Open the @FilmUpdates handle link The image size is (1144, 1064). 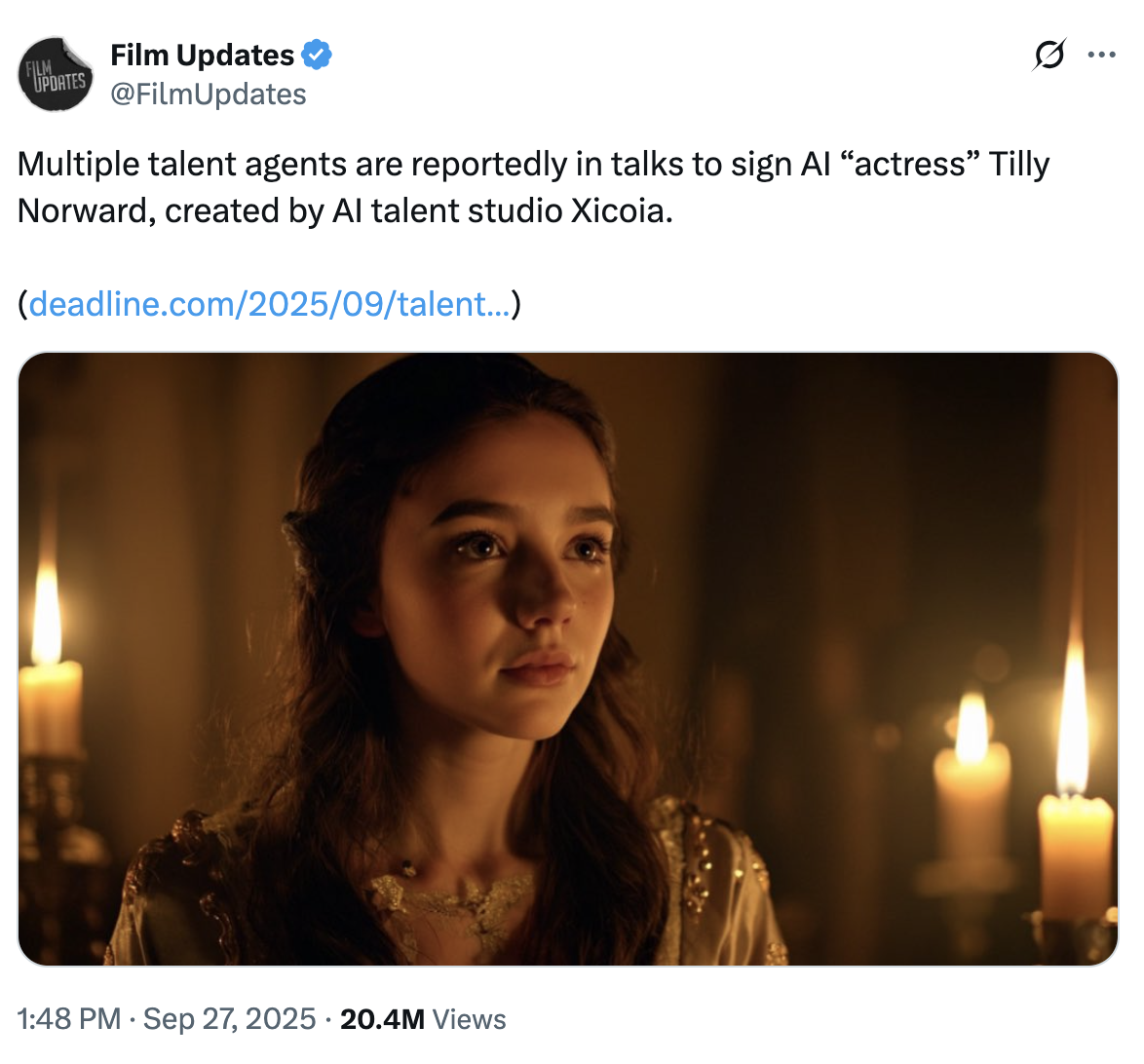coord(209,95)
